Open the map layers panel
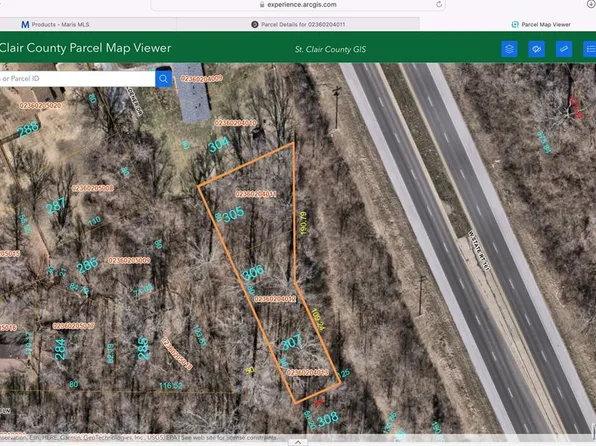The height and width of the screenshot is (446, 596). point(509,49)
